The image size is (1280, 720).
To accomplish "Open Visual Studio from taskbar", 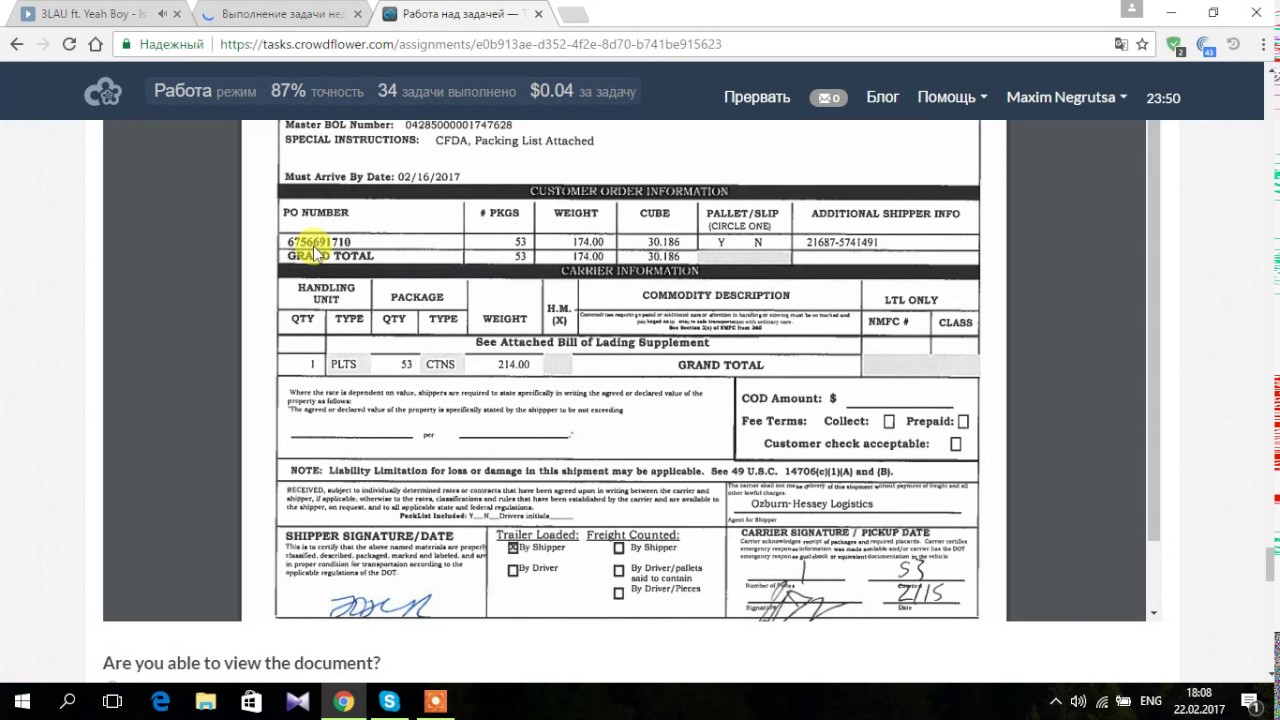I will (x=297, y=701).
